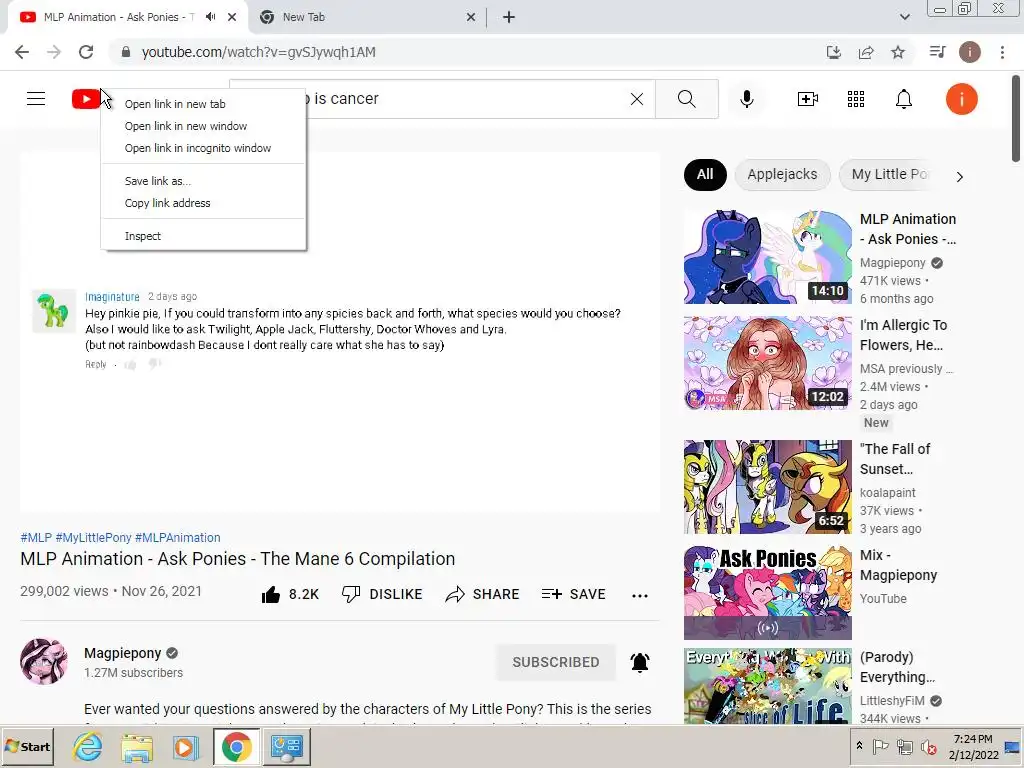Click the Magpiepony channel avatar
Screen dimensions: 1024x768
pos(44,661)
